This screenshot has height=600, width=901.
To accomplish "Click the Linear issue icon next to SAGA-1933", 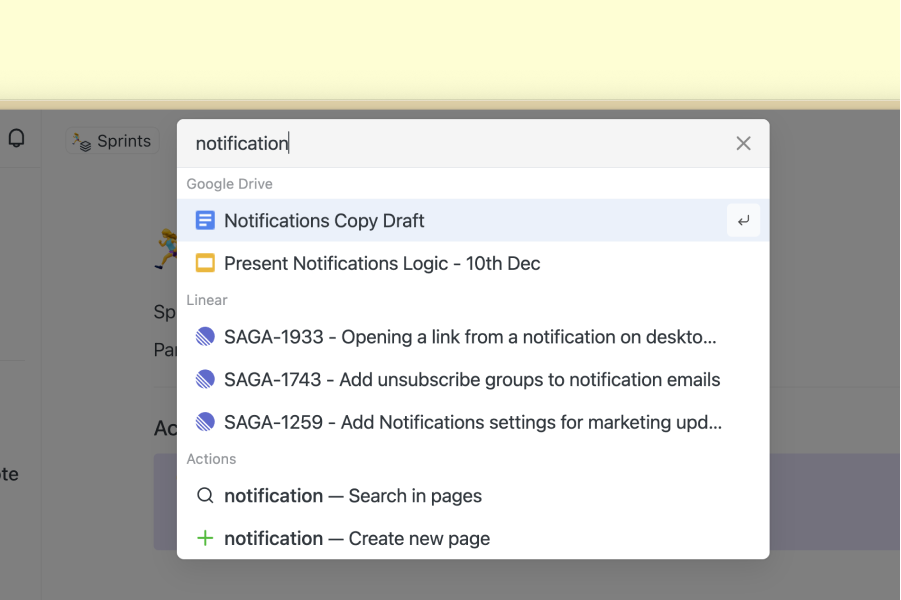I will (207, 337).
